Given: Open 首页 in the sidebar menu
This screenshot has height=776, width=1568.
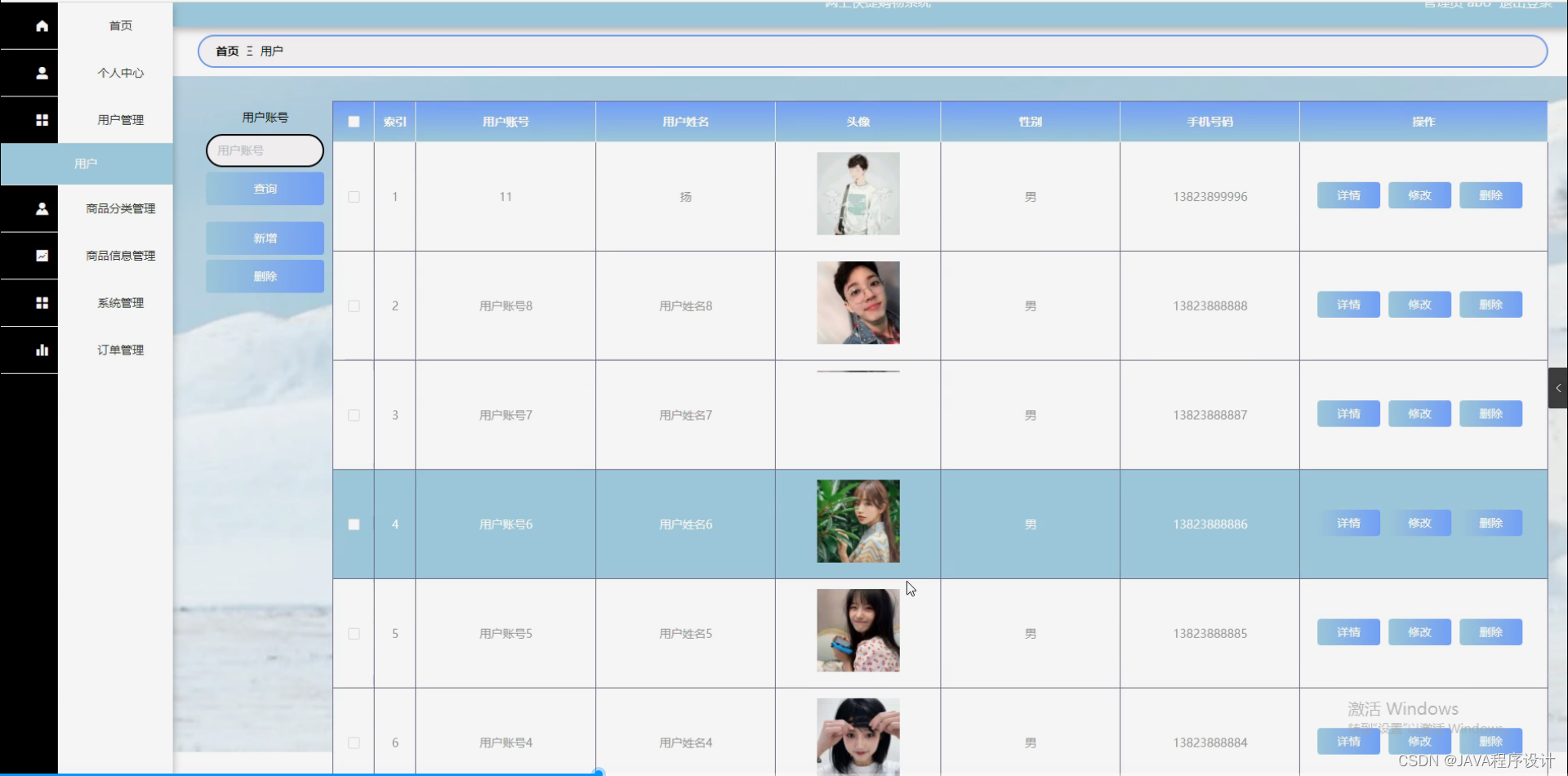Looking at the screenshot, I should [121, 26].
